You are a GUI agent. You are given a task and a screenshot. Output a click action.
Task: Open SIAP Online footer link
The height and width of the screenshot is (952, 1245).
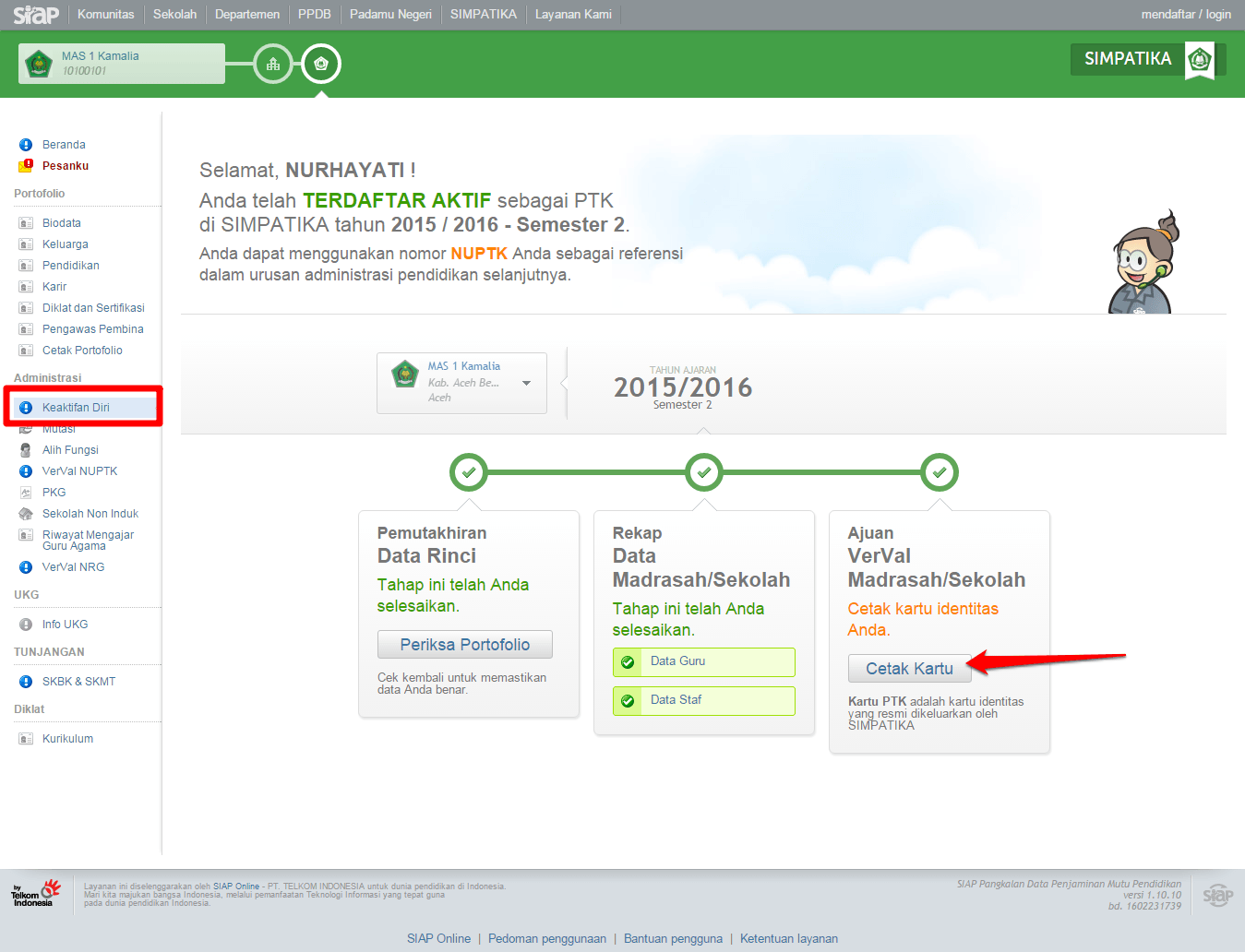[x=438, y=938]
